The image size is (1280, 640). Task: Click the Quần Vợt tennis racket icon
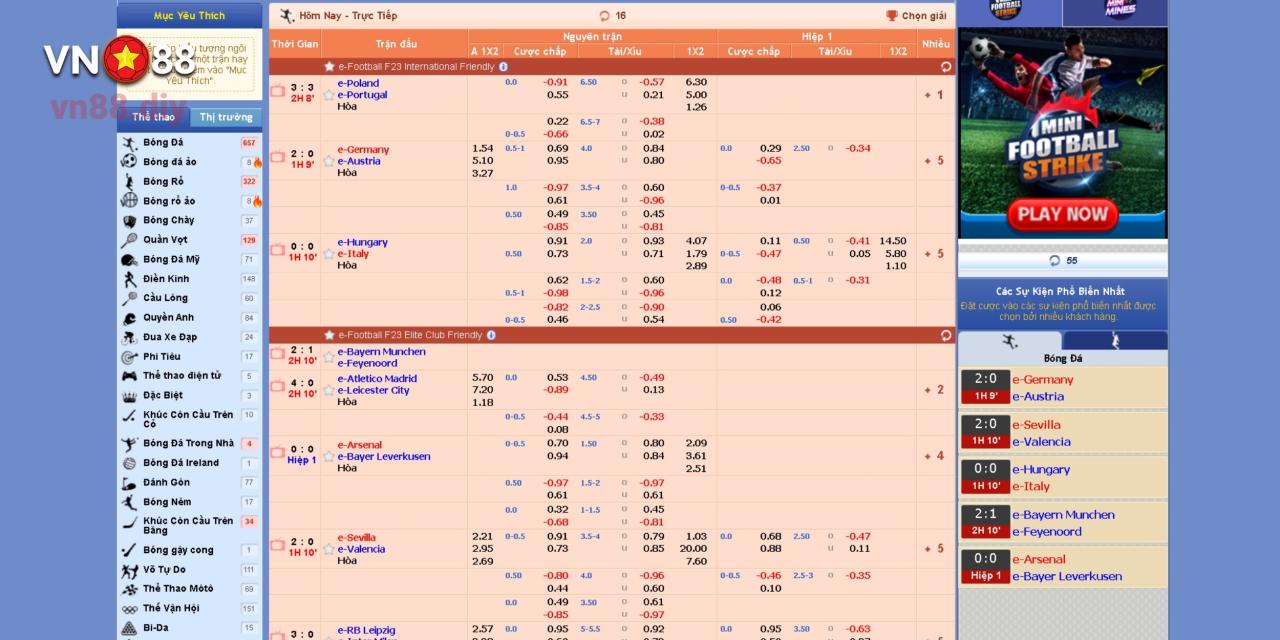tap(129, 240)
